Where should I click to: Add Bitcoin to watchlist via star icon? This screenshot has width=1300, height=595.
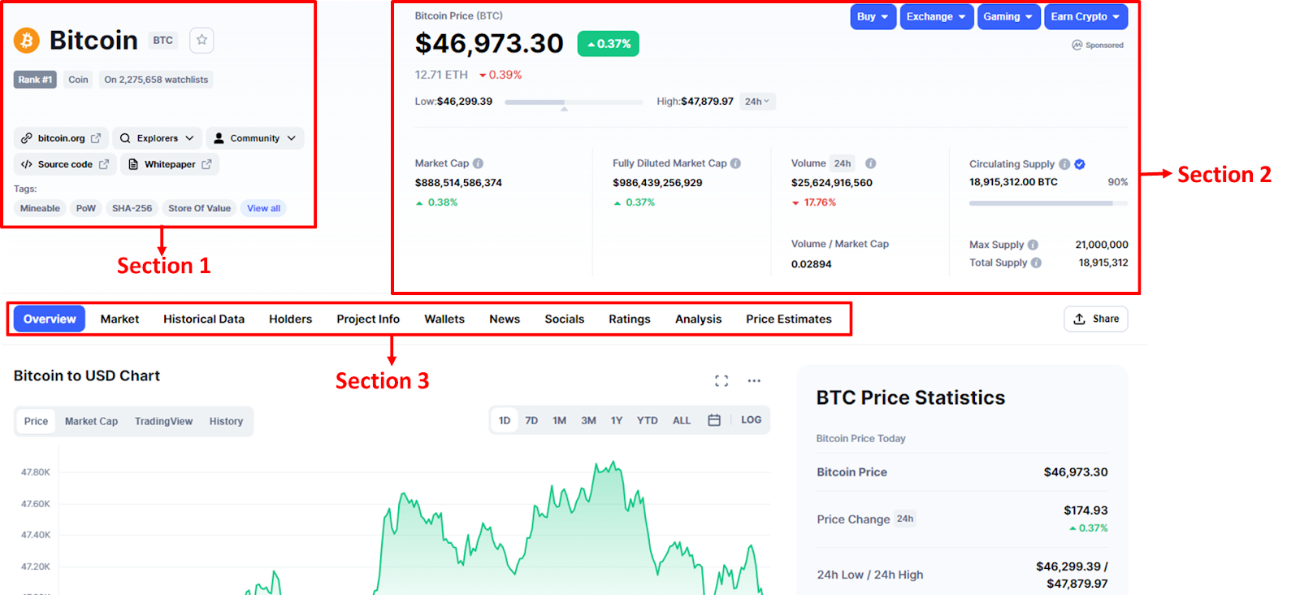tap(202, 40)
